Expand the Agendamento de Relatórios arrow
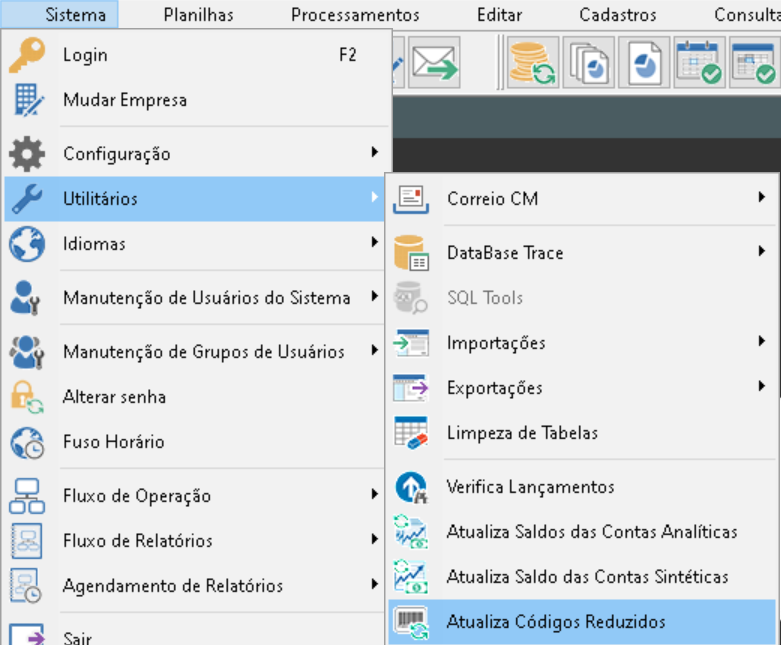The width and height of the screenshot is (781, 645). pos(375,584)
